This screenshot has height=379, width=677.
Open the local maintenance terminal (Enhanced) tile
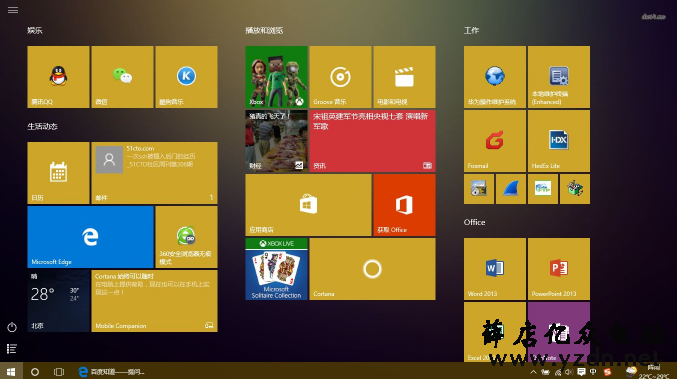pos(559,77)
